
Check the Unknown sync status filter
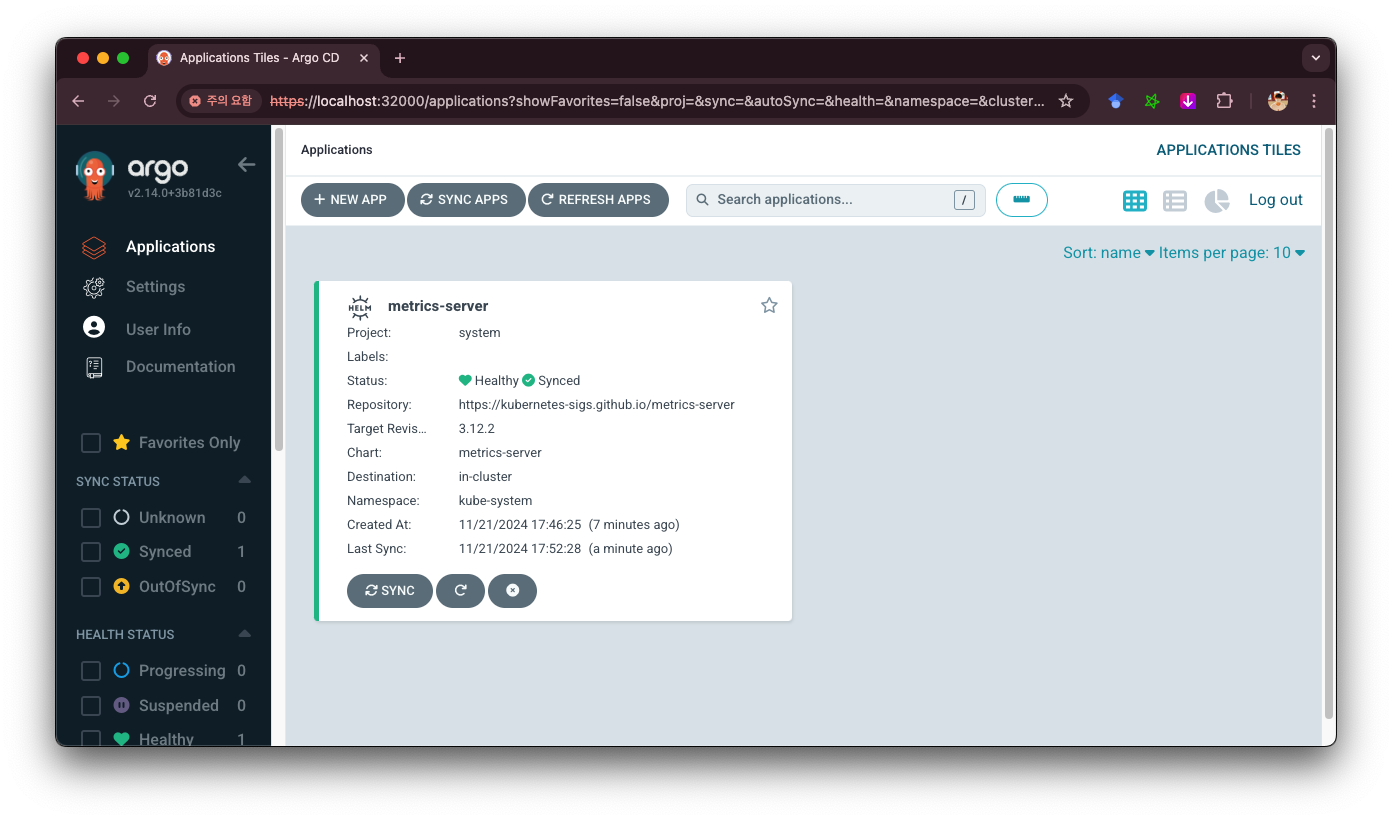pyautogui.click(x=91, y=518)
